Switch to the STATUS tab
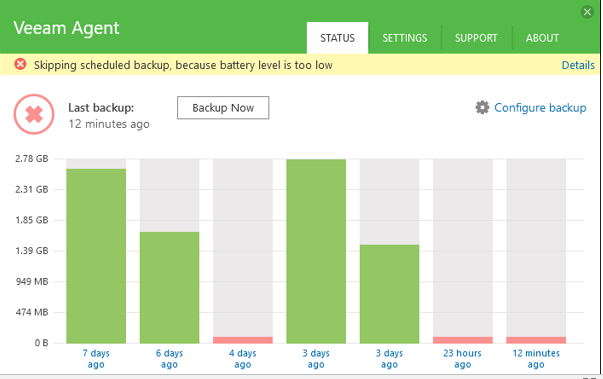603x379 pixels. 337,38
